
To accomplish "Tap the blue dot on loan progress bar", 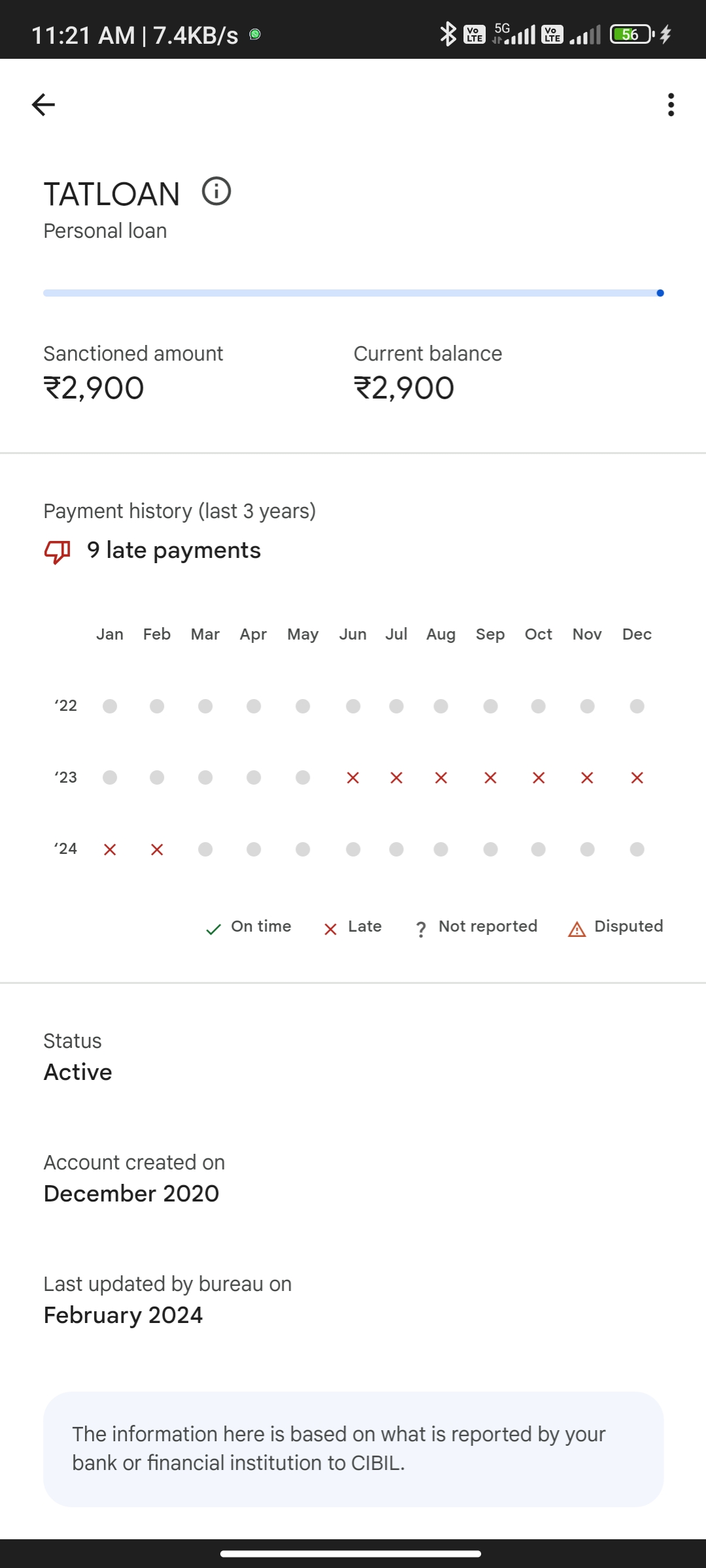I will [660, 293].
